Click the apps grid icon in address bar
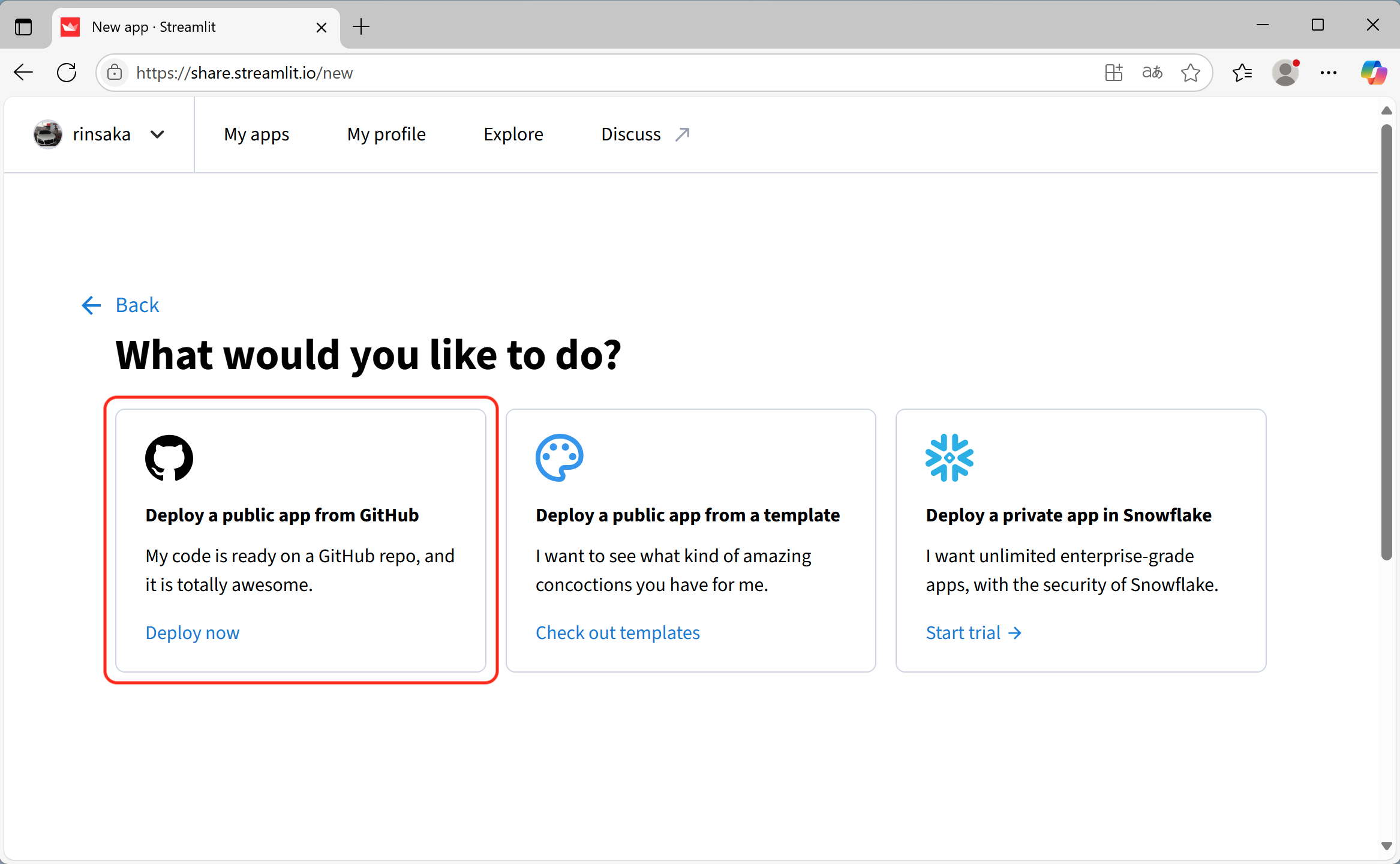 coord(1114,73)
